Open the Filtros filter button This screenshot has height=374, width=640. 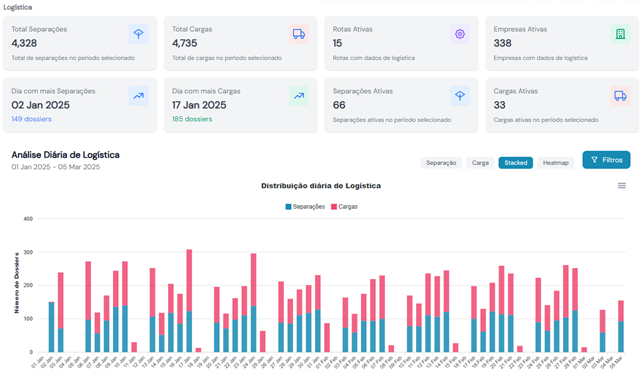coord(606,160)
